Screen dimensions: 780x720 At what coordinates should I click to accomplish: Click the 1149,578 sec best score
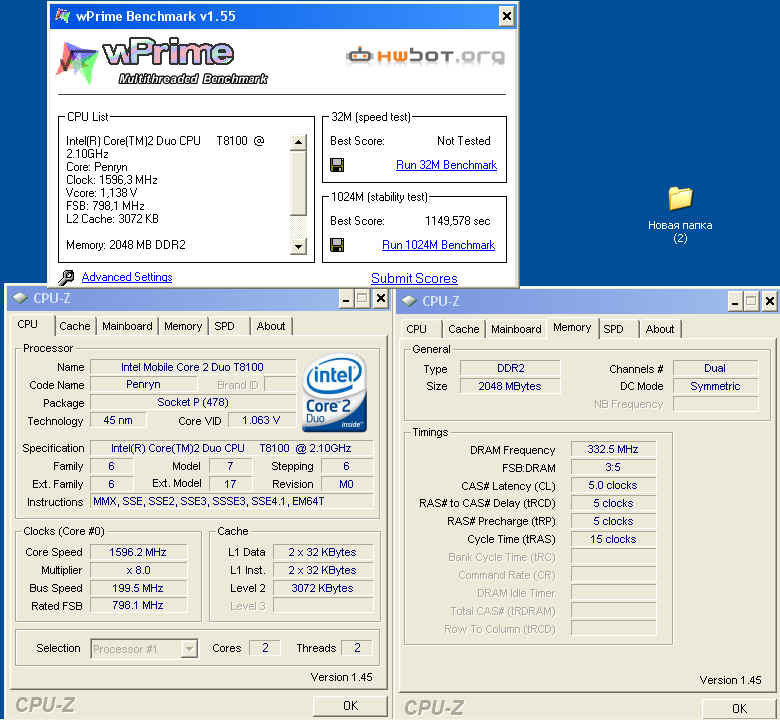tap(457, 221)
